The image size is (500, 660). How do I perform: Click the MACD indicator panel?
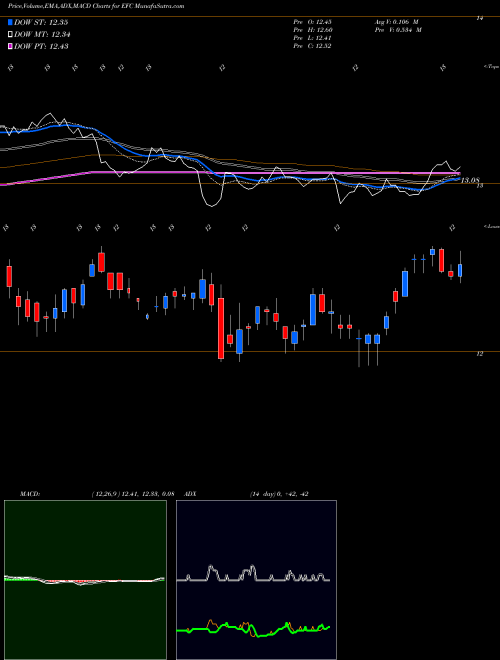(85, 580)
